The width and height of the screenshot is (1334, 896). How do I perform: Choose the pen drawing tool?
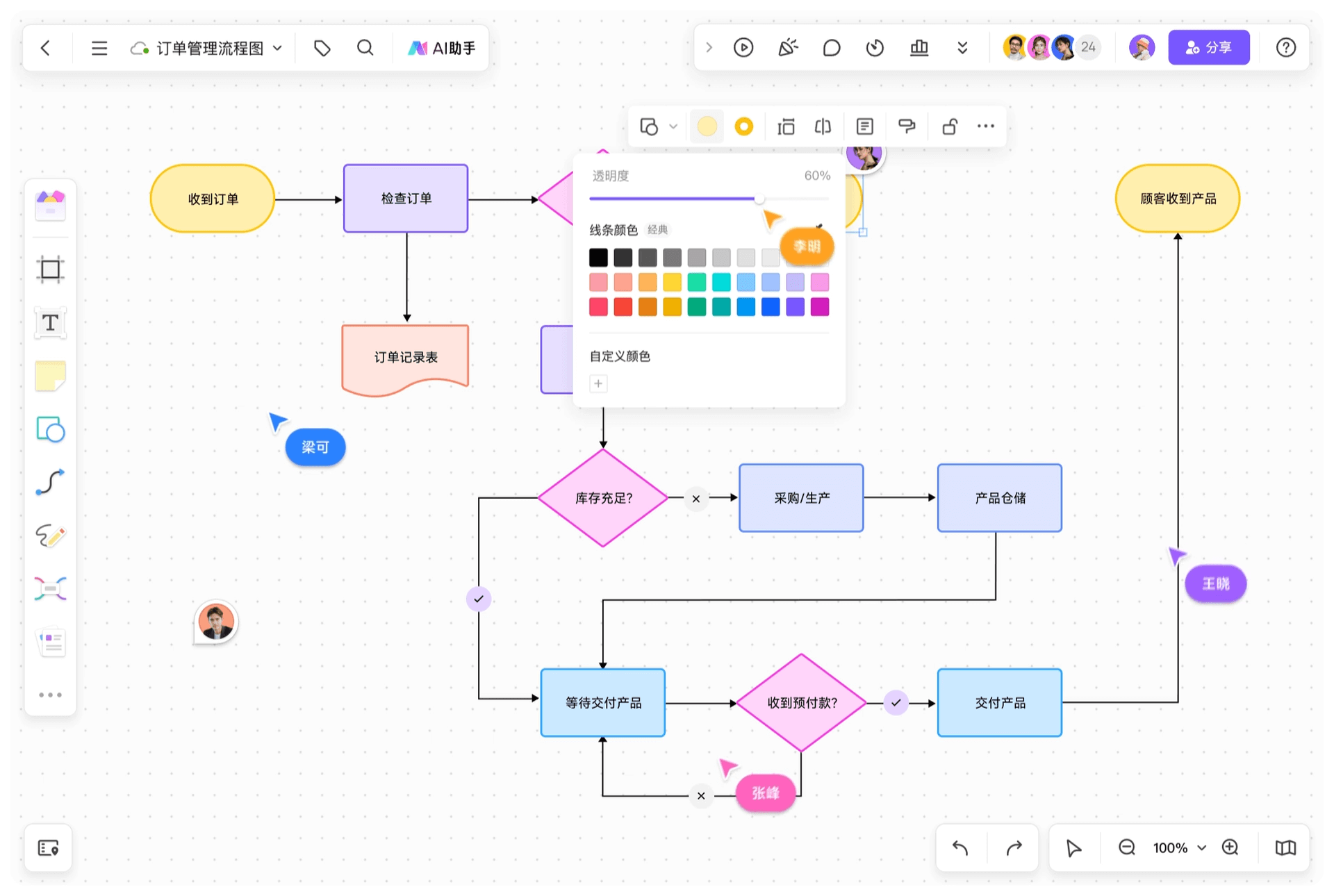click(50, 536)
